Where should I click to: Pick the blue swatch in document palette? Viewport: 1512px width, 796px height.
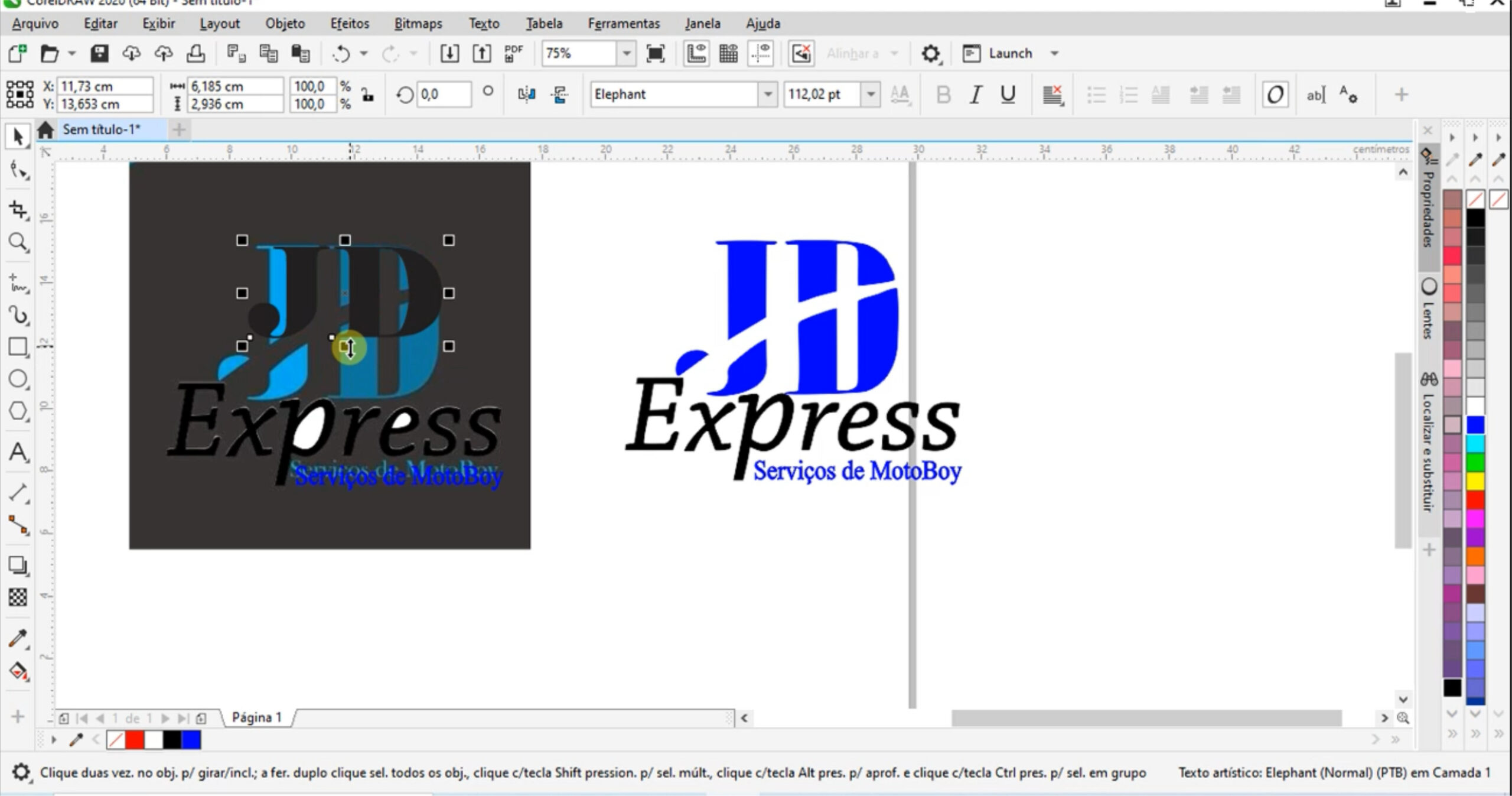tap(191, 740)
